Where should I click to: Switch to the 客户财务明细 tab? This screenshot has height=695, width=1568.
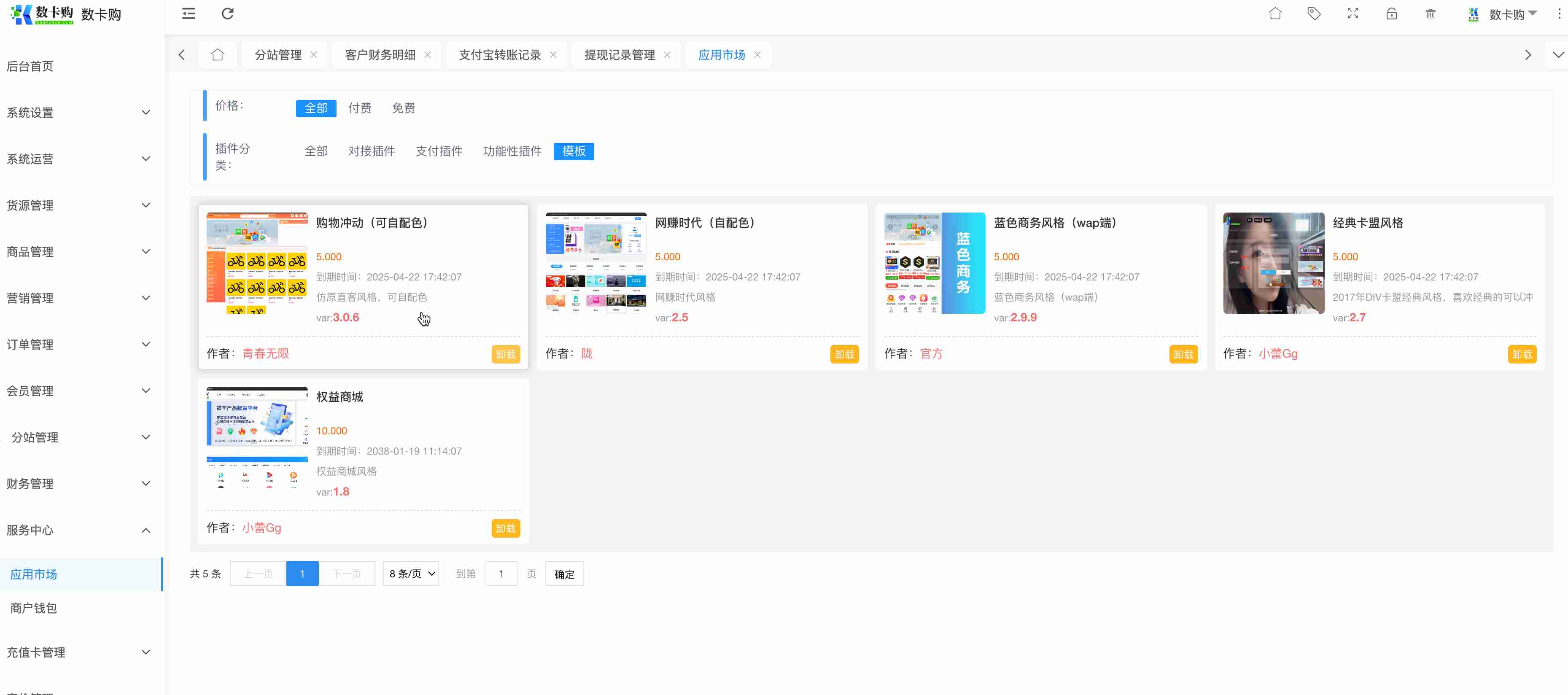coord(380,55)
